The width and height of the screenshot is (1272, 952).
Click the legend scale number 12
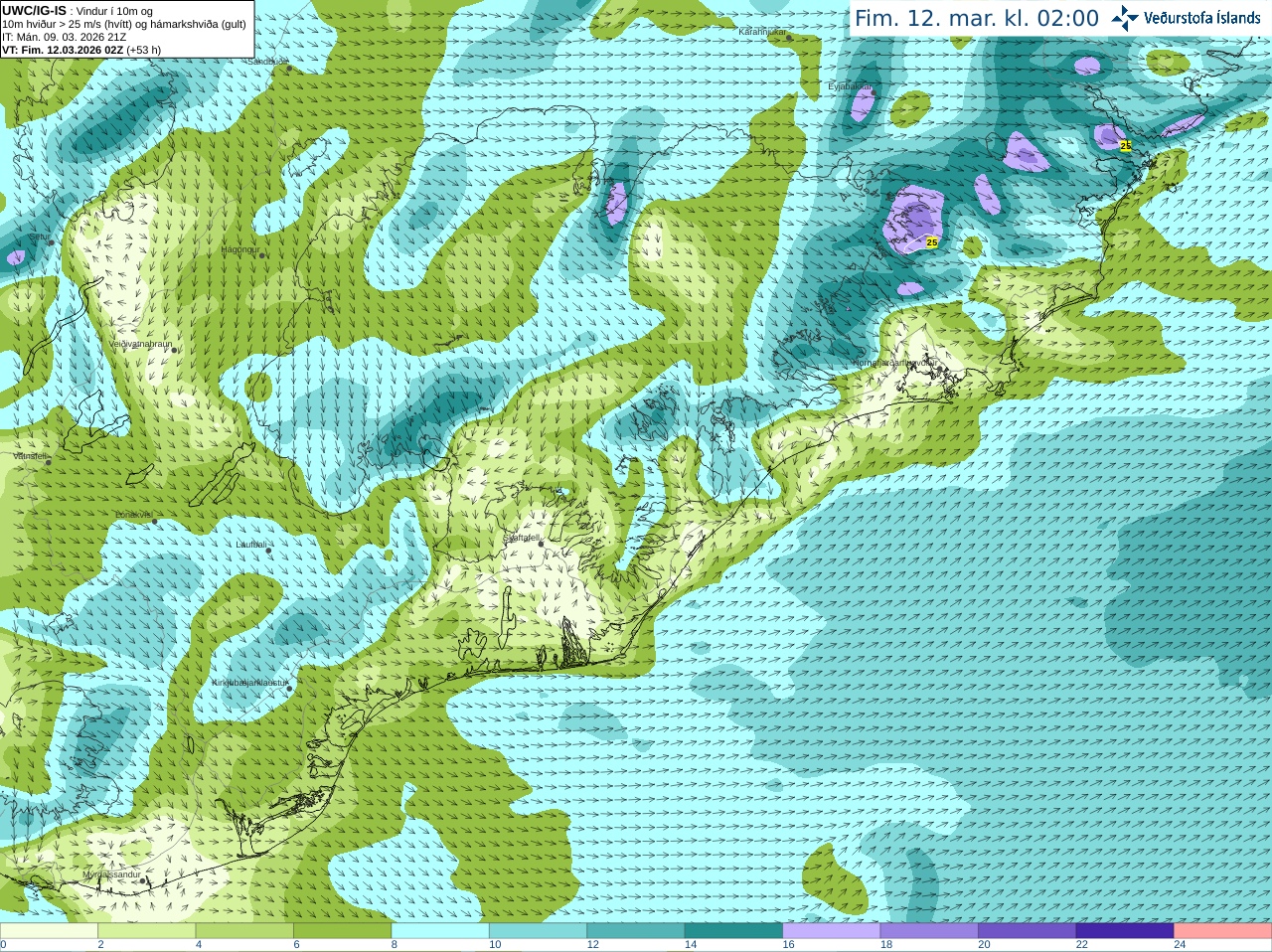coord(593,945)
